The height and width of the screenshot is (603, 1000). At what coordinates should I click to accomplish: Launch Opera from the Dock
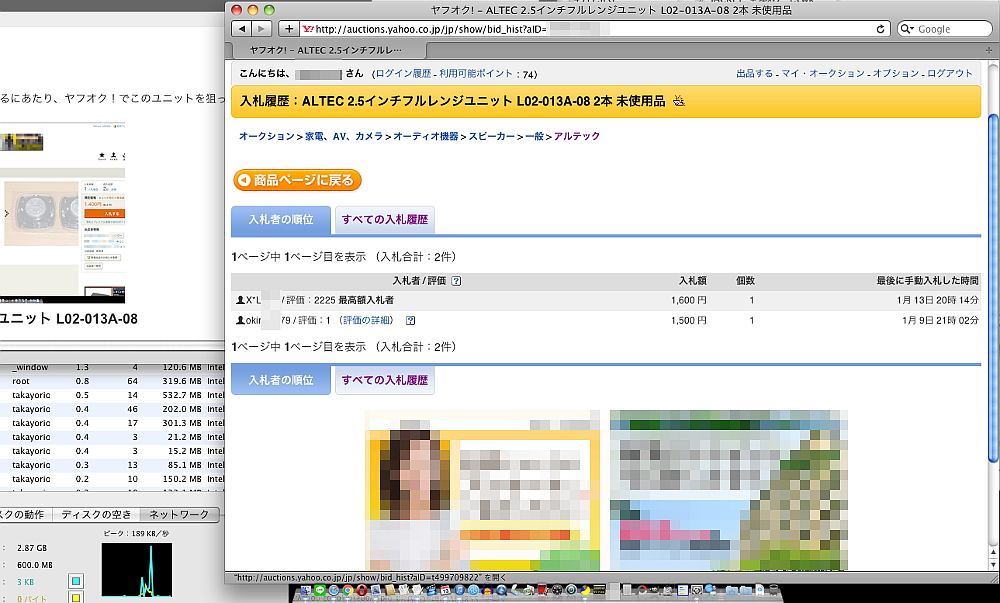pos(362,591)
